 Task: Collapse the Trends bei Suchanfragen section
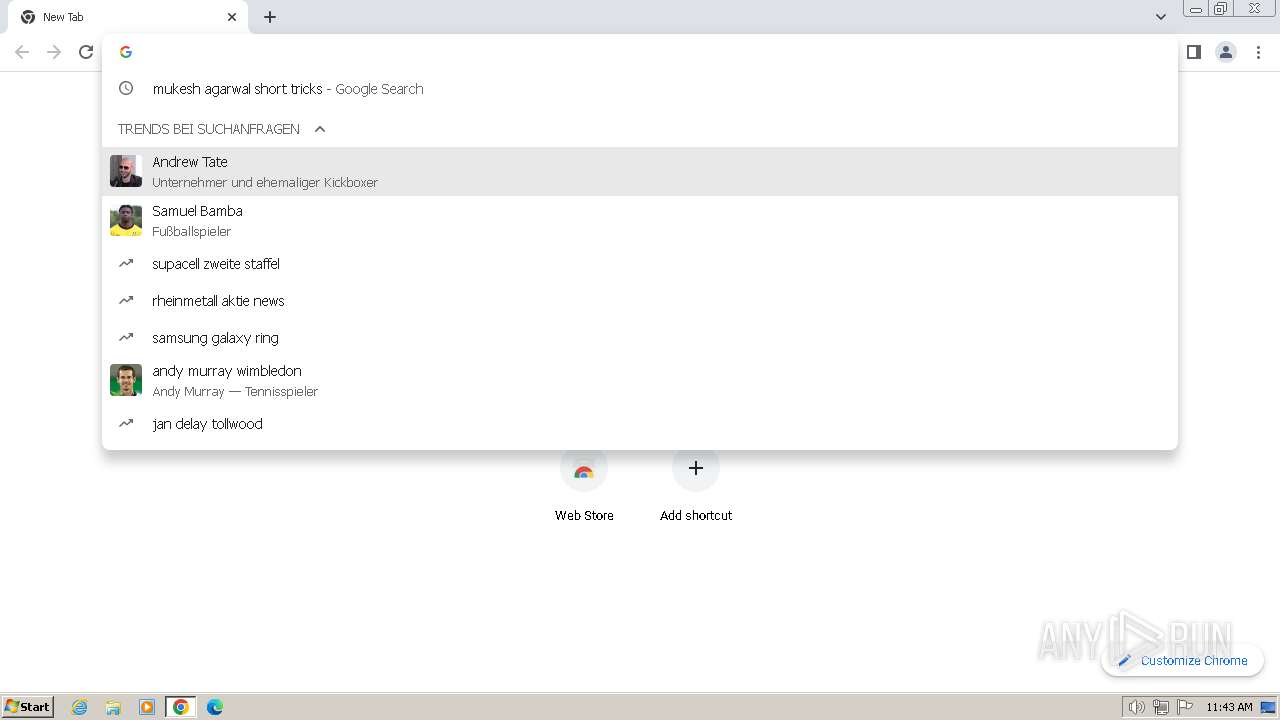tap(320, 129)
